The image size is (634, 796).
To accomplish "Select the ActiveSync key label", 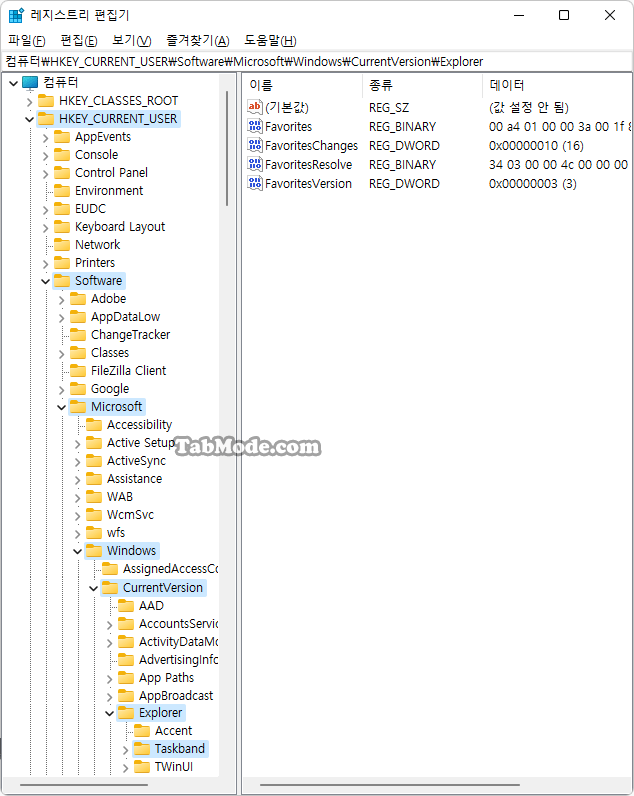I will [136, 460].
